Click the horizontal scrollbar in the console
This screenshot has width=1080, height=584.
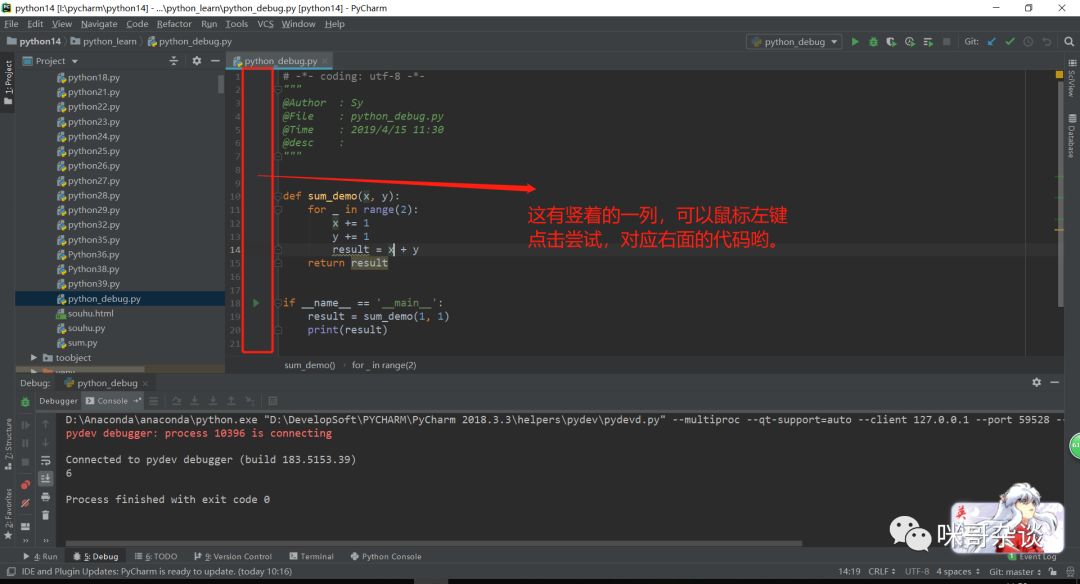coord(434,543)
